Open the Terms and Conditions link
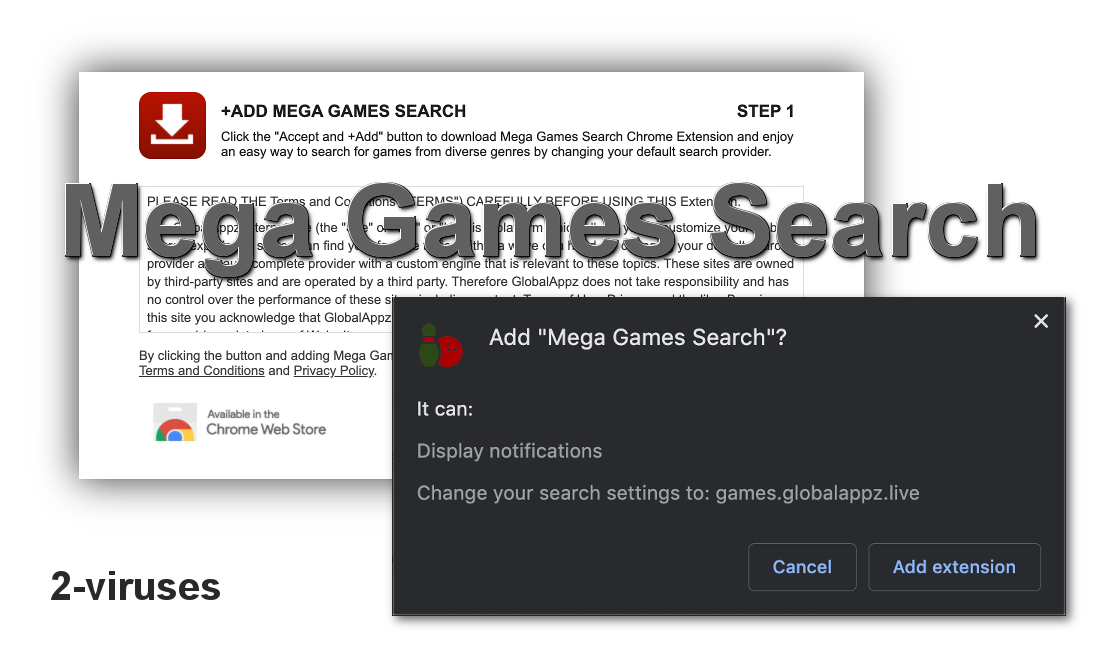This screenshot has width=1100, height=650. click(x=201, y=370)
